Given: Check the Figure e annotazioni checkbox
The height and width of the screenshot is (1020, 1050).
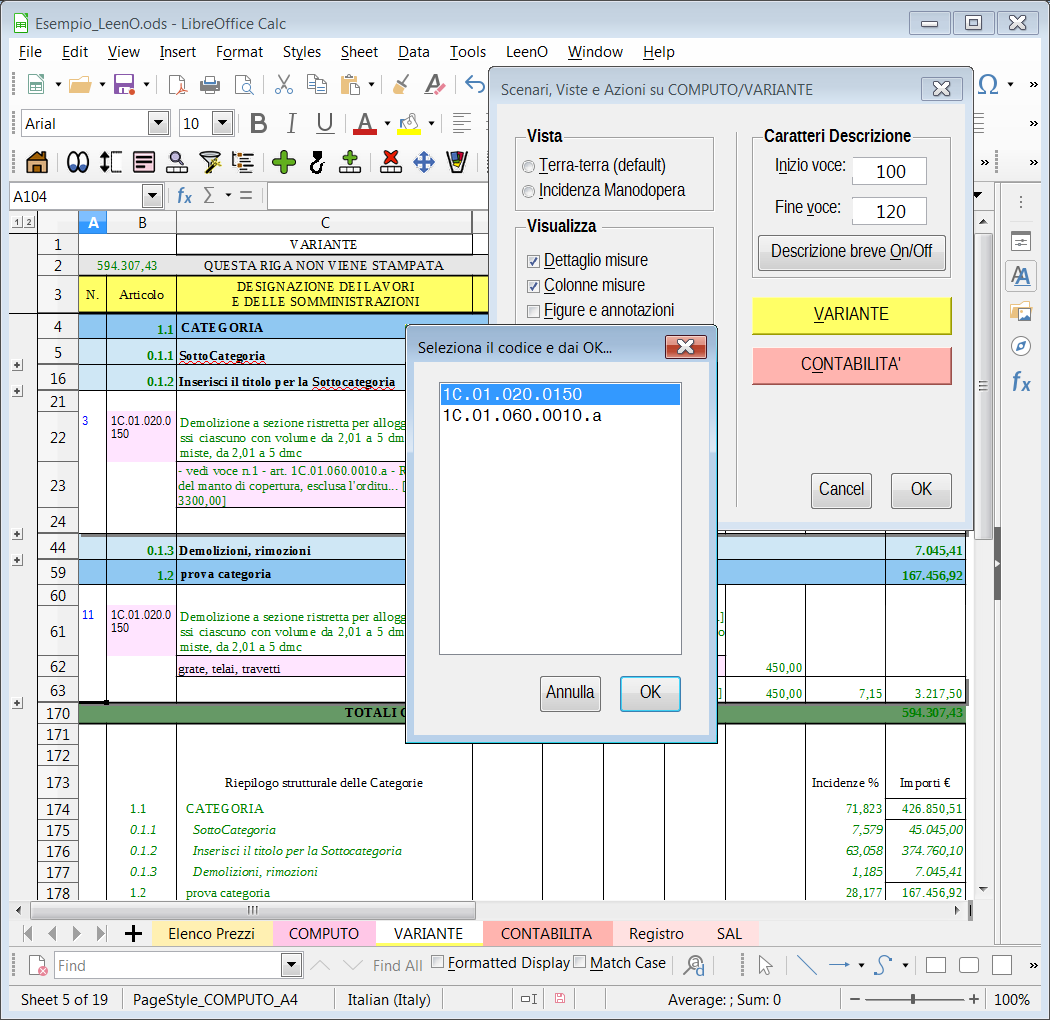Looking at the screenshot, I should click(534, 311).
